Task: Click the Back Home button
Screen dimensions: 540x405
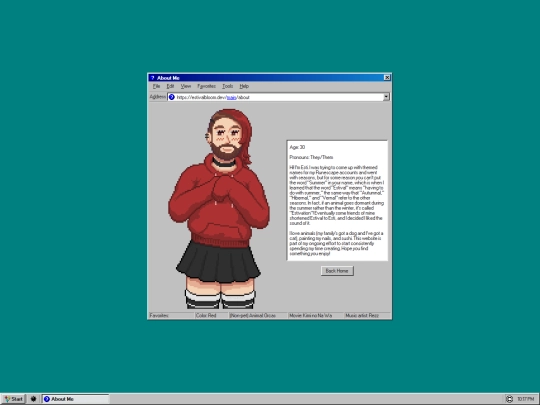Action: pyautogui.click(x=337, y=271)
